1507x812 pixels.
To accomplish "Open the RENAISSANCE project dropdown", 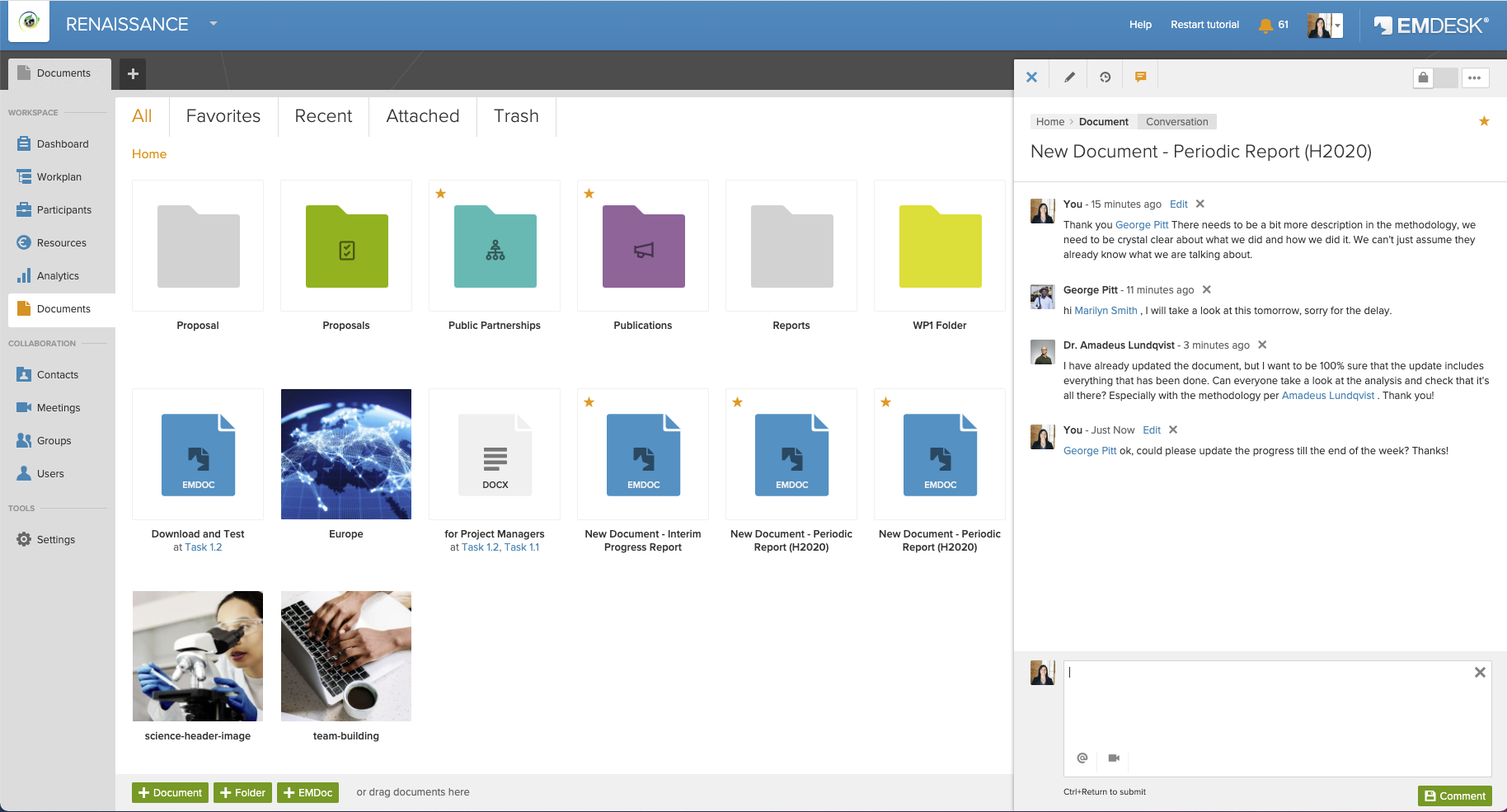I will 213,24.
